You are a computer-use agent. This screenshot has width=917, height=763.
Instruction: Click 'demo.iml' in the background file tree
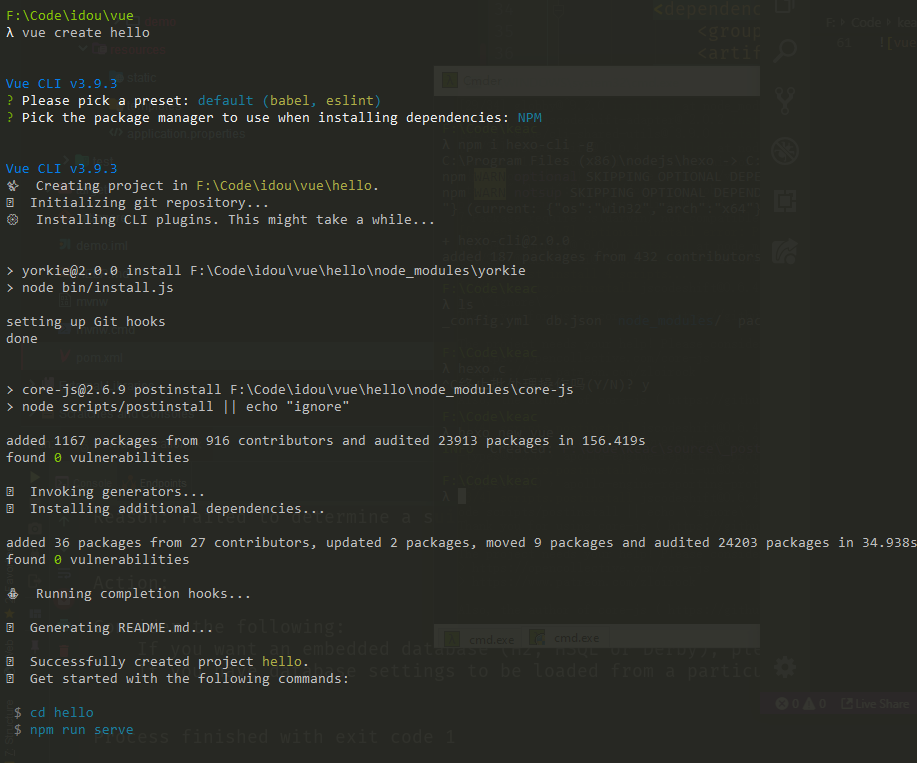pos(102,246)
